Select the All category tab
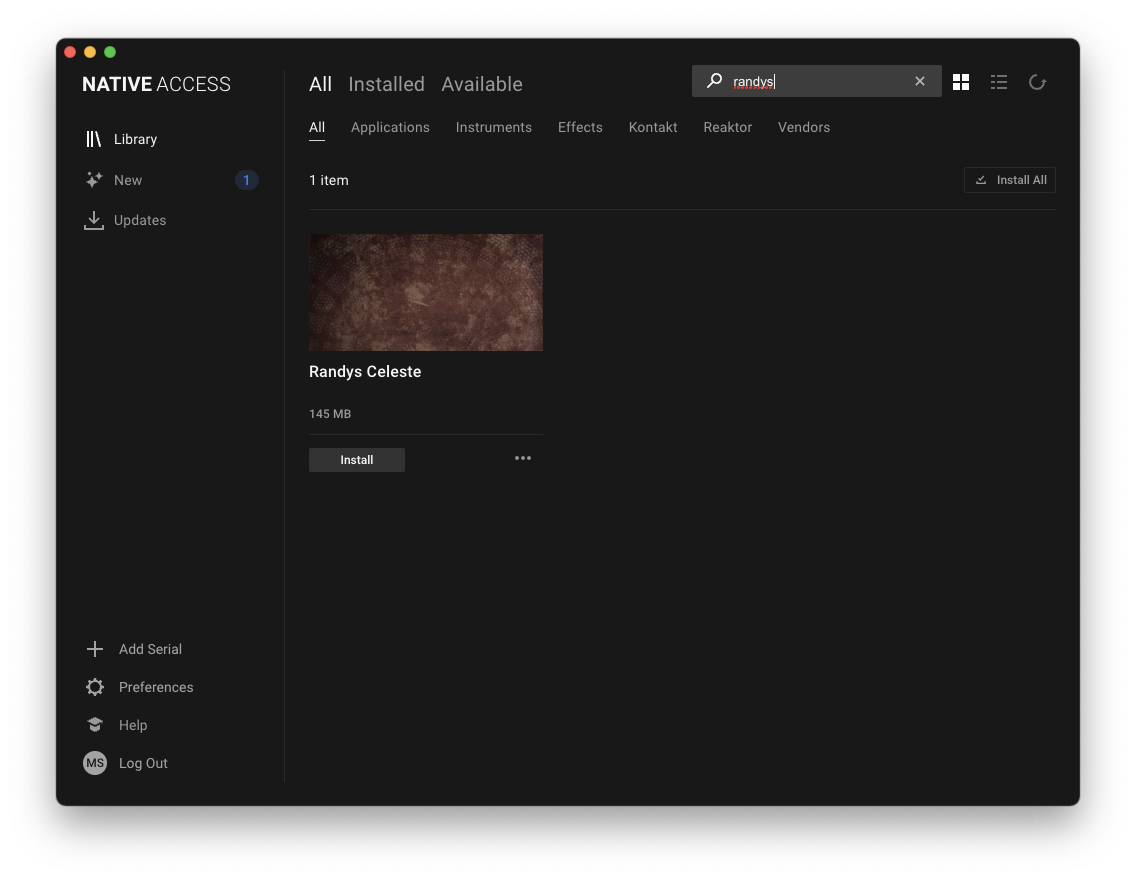Image resolution: width=1136 pixels, height=880 pixels. (317, 127)
